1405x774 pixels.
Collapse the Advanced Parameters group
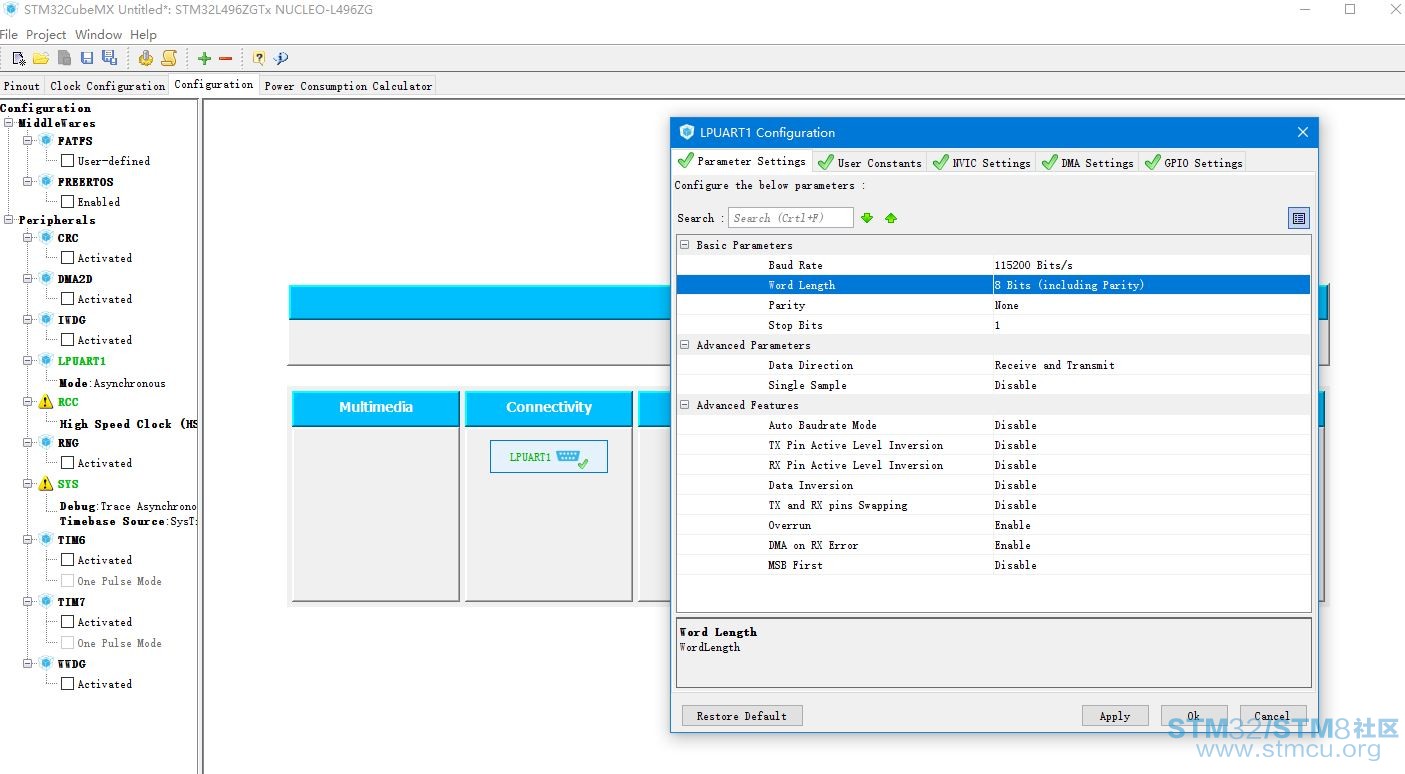[685, 345]
